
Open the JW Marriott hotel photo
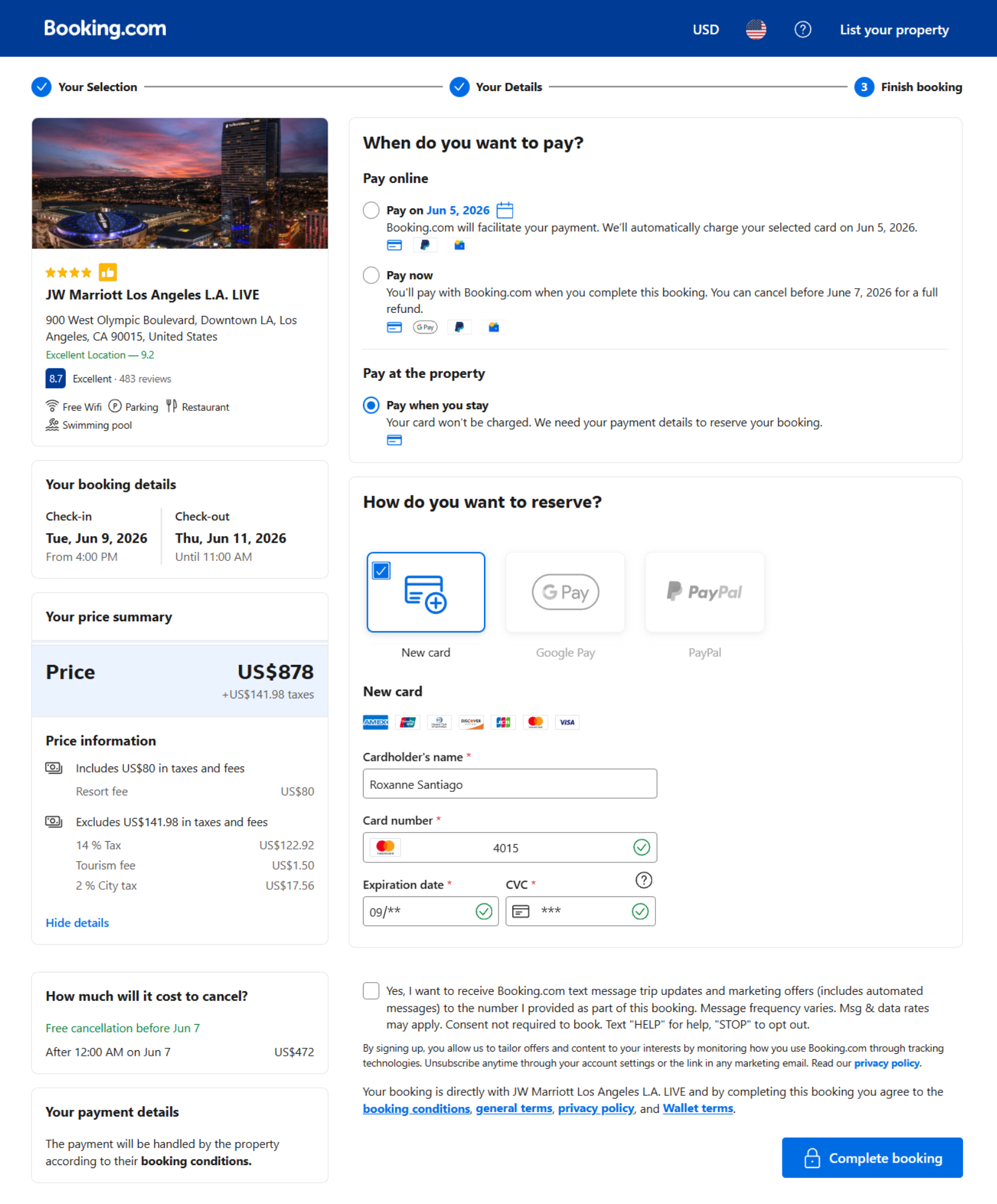pos(180,183)
